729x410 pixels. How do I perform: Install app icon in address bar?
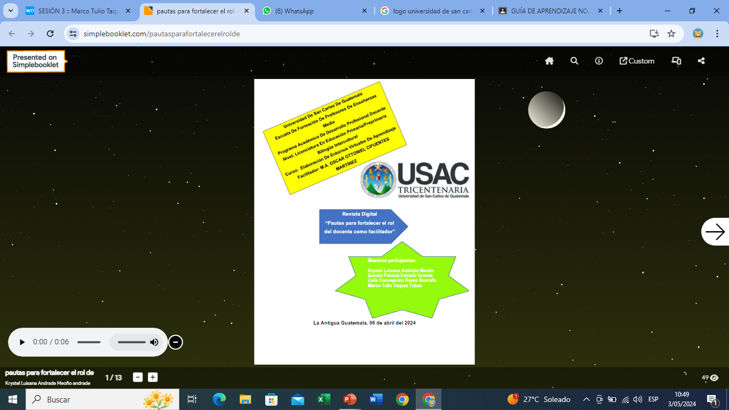pos(654,33)
